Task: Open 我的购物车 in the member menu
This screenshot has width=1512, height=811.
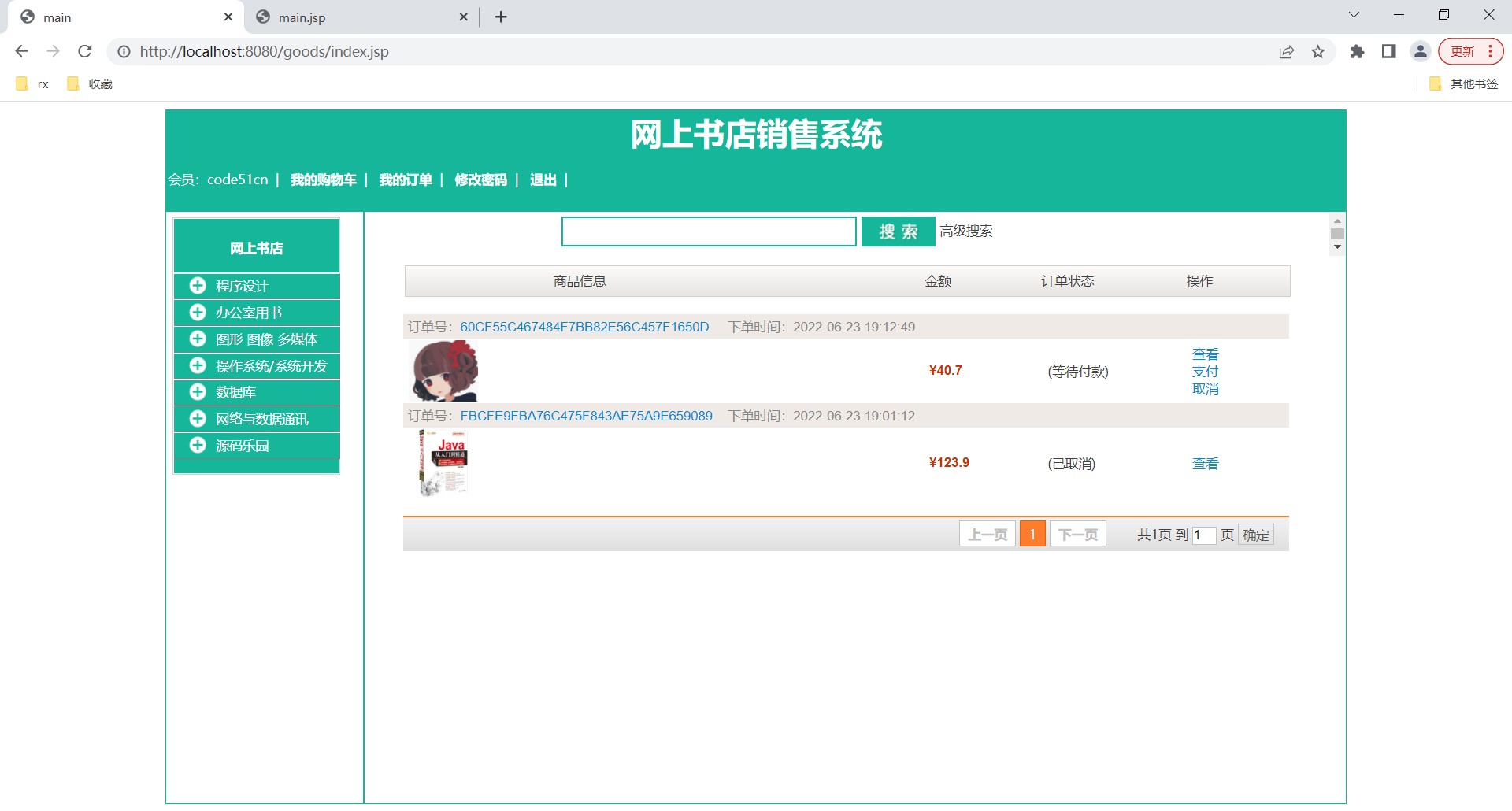Action: 323,180
